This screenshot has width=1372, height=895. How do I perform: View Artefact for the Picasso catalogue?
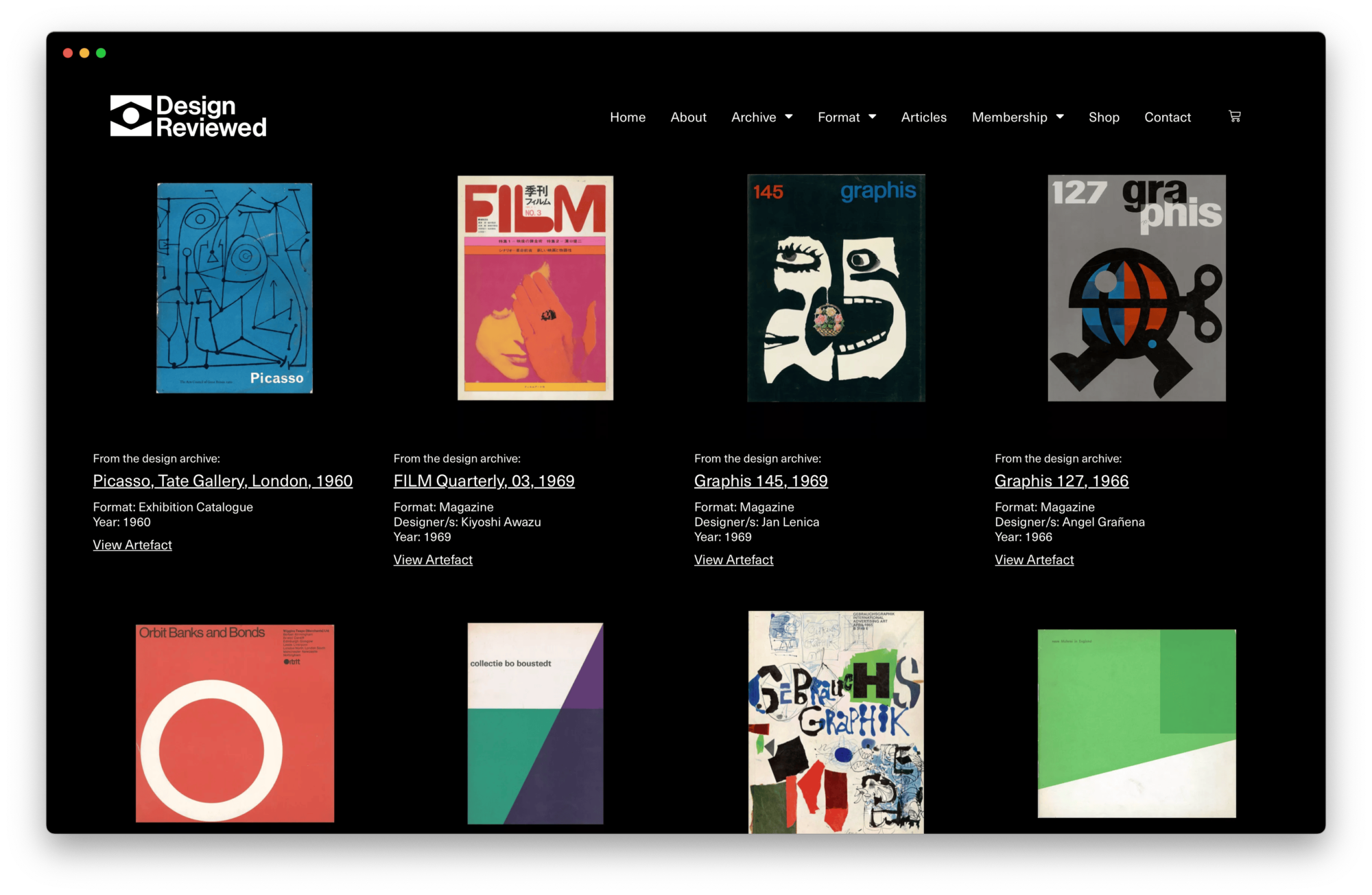coord(132,545)
